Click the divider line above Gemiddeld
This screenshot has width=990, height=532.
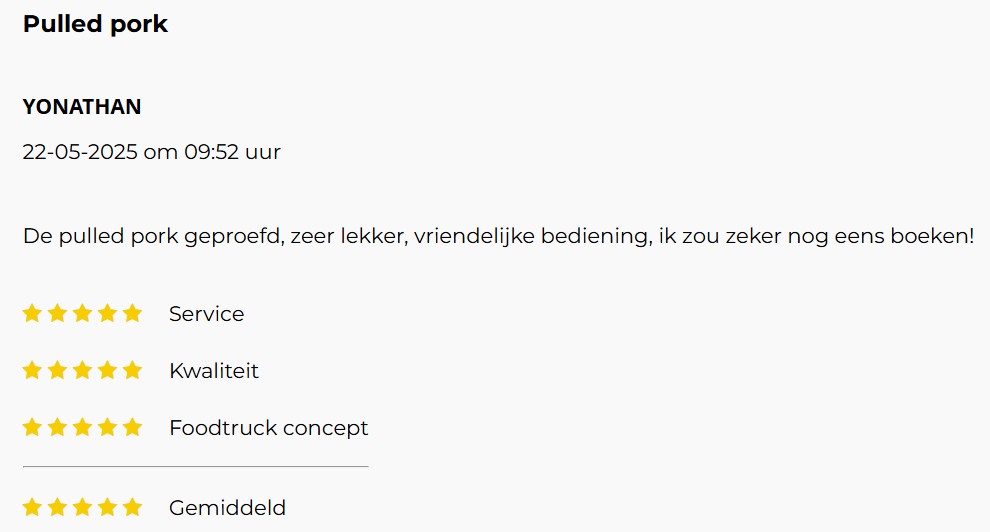(x=196, y=467)
